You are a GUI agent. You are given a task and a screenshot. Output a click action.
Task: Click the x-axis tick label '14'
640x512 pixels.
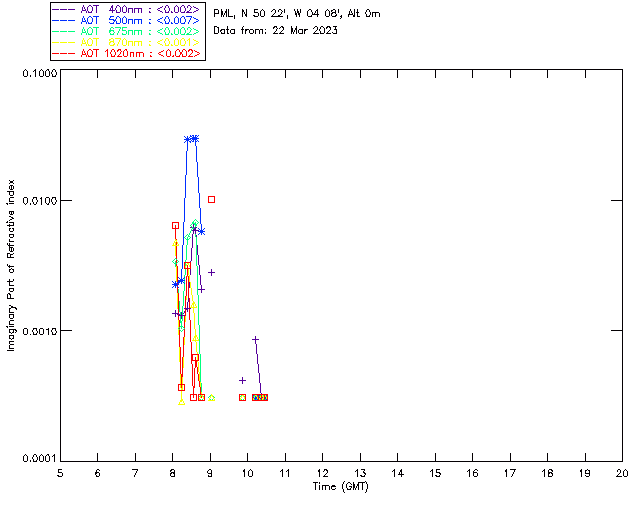click(398, 473)
